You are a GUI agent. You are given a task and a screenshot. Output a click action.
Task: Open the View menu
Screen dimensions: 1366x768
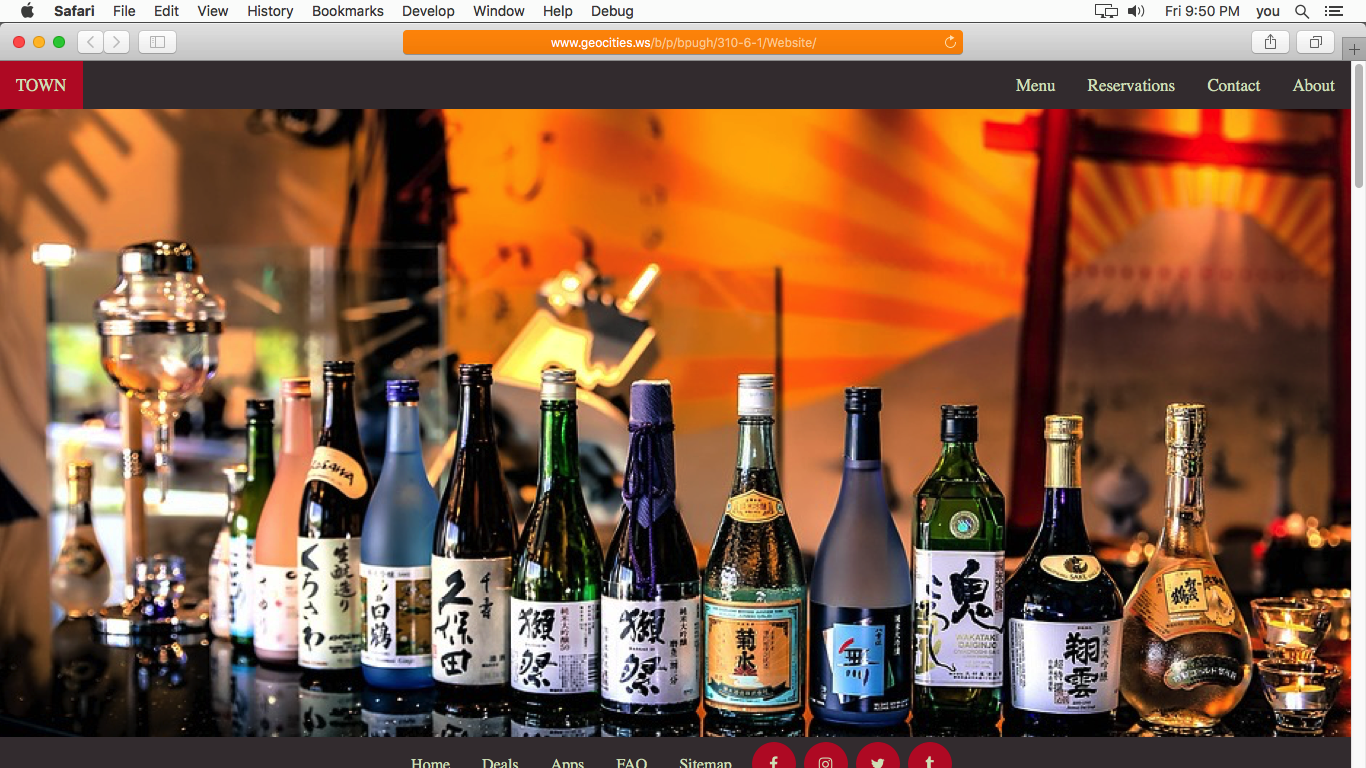[x=213, y=11]
